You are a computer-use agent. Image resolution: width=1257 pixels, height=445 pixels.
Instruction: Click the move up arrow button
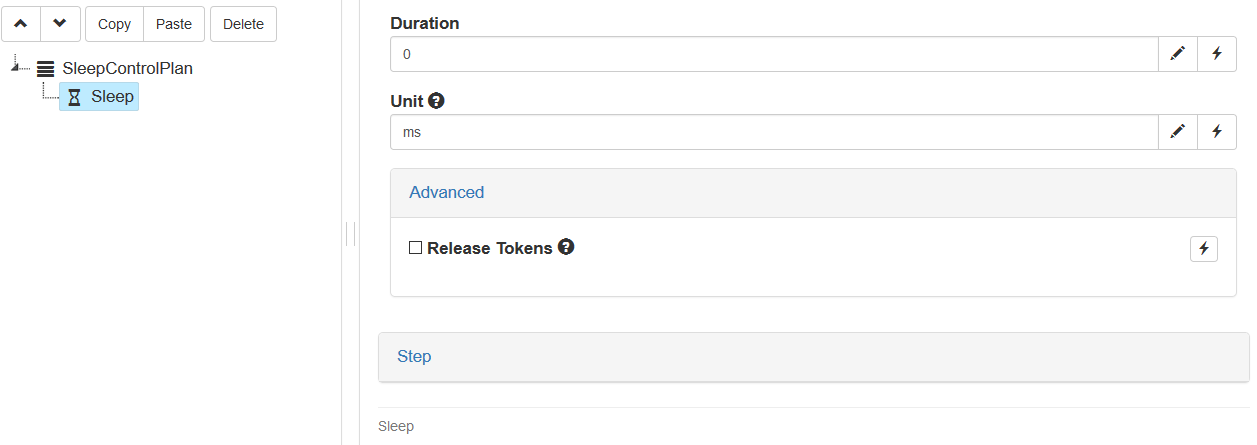coord(21,24)
